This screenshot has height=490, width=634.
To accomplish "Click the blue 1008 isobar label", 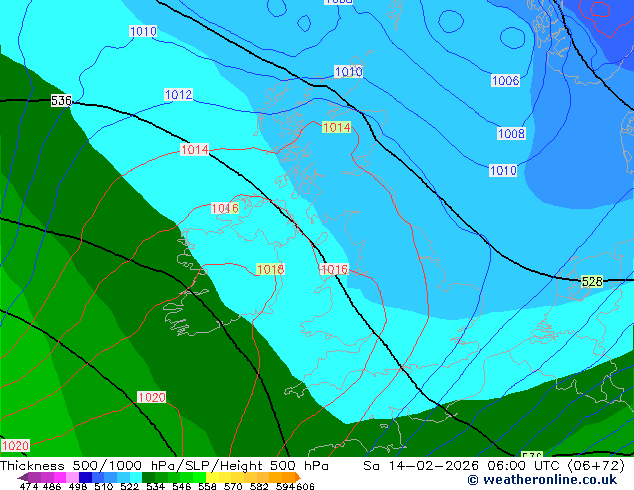I will click(511, 133).
